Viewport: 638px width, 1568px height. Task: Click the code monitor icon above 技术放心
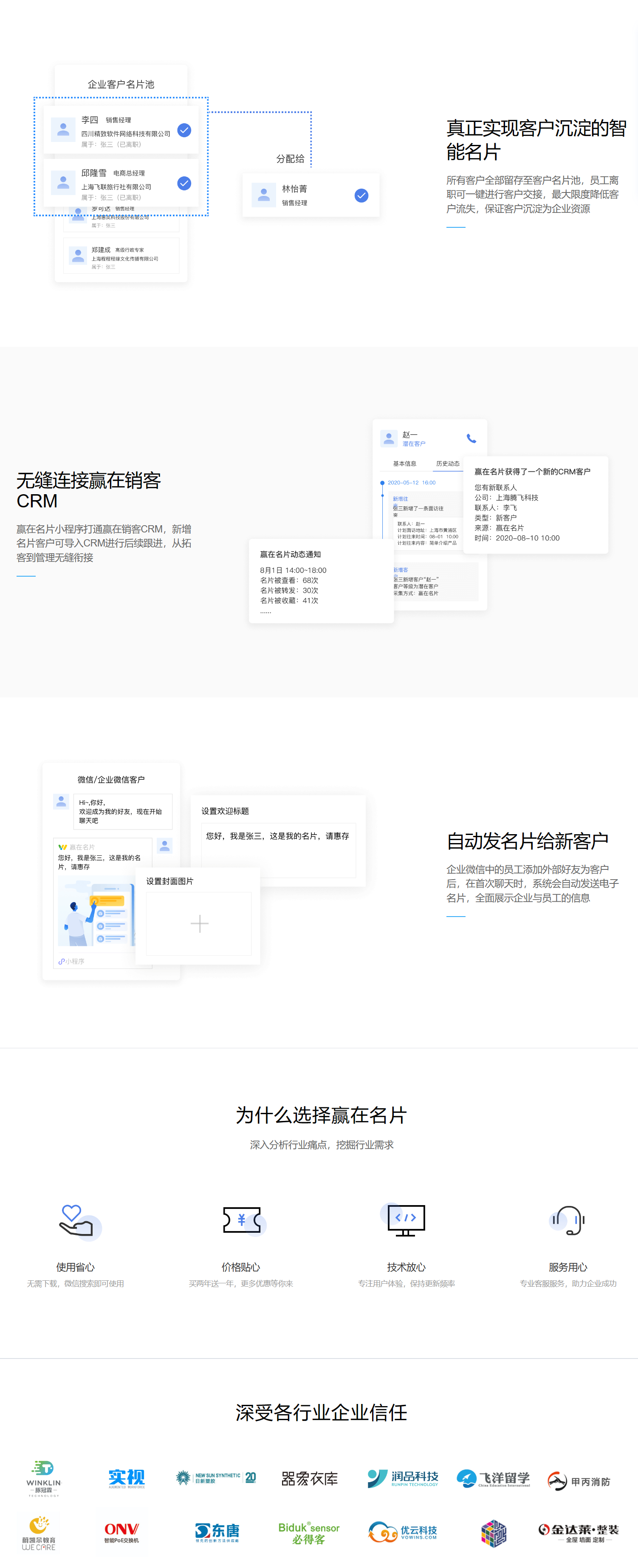pyautogui.click(x=406, y=1220)
